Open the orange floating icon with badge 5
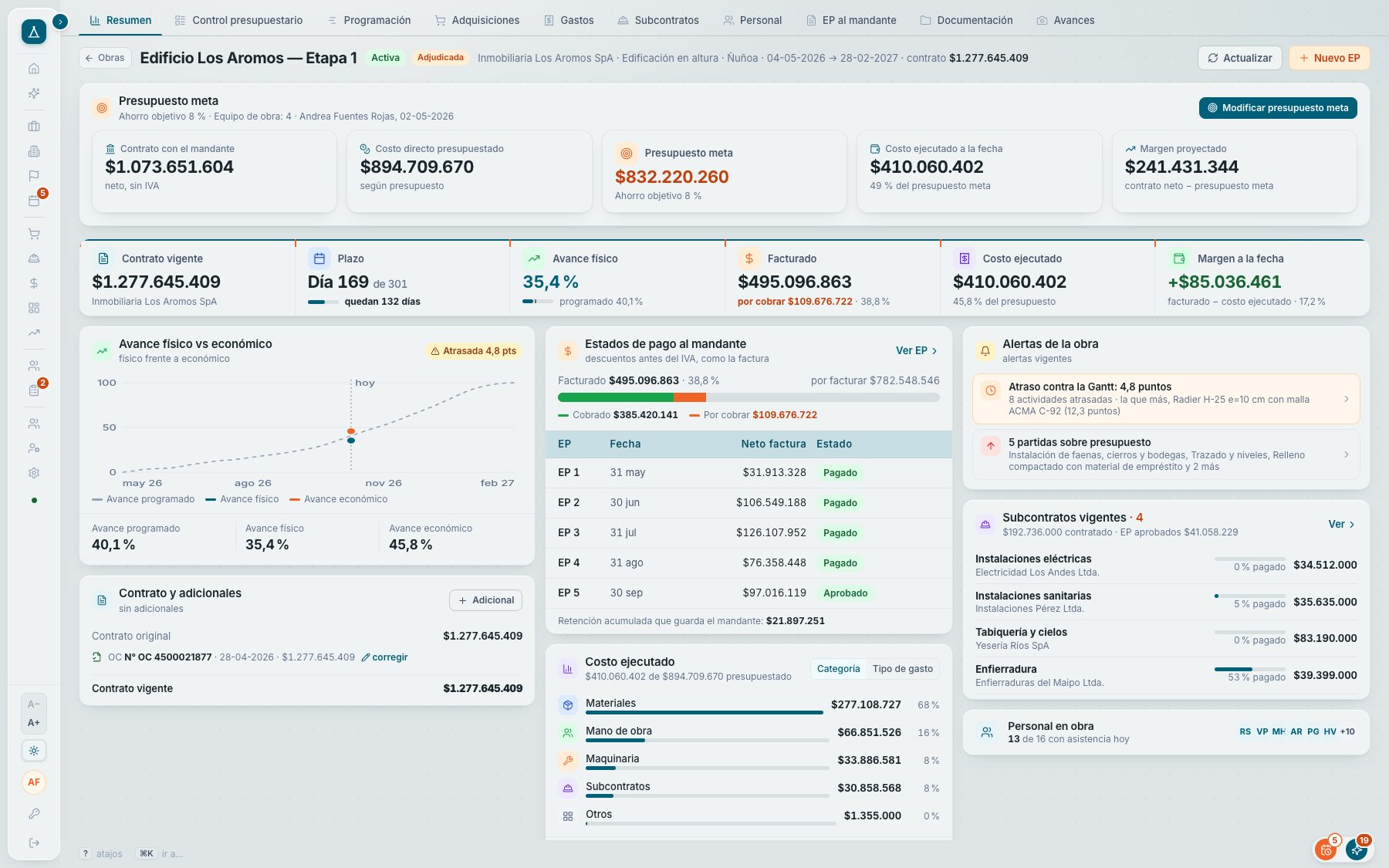This screenshot has width=1389, height=868. 1326,849
